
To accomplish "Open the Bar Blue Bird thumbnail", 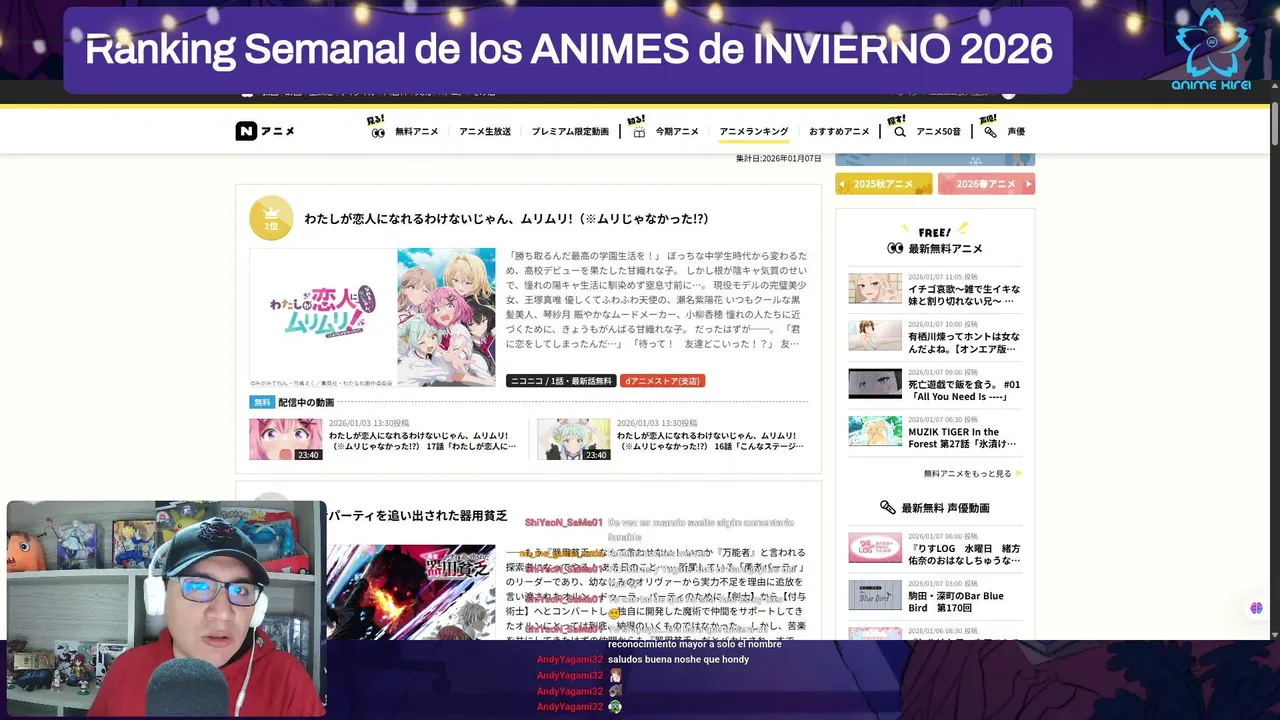I will tap(875, 595).
